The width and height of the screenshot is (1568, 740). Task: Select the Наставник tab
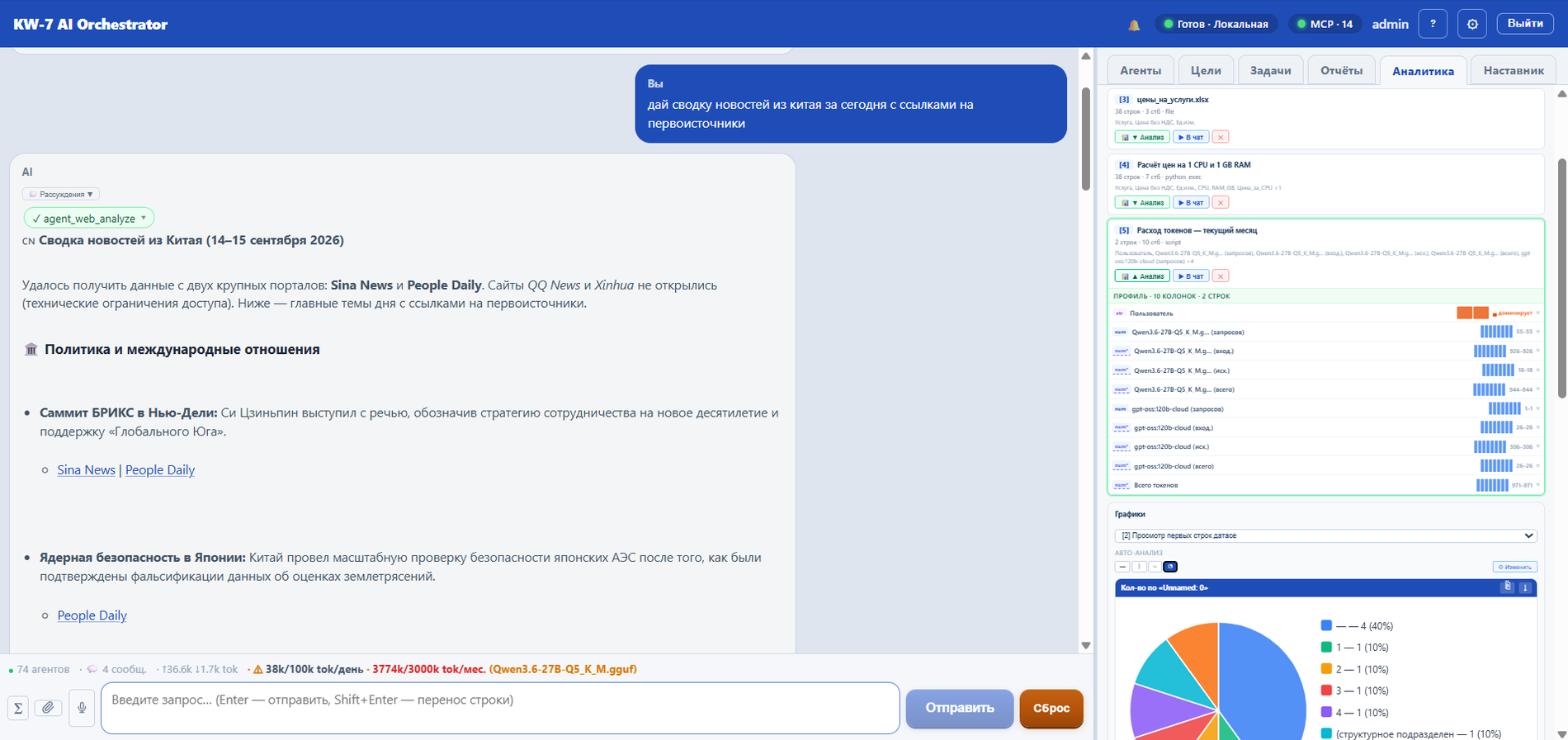pyautogui.click(x=1514, y=70)
